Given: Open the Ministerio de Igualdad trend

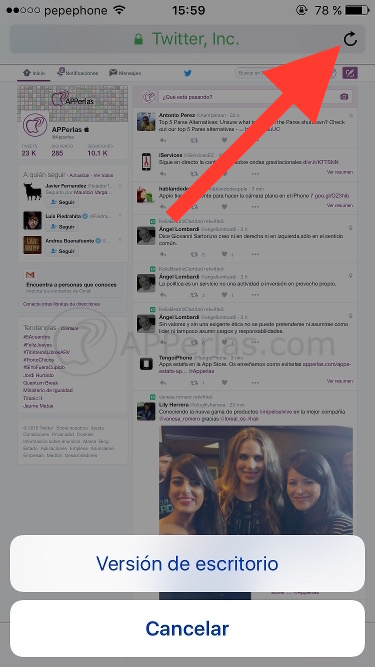Looking at the screenshot, I should click(48, 390).
